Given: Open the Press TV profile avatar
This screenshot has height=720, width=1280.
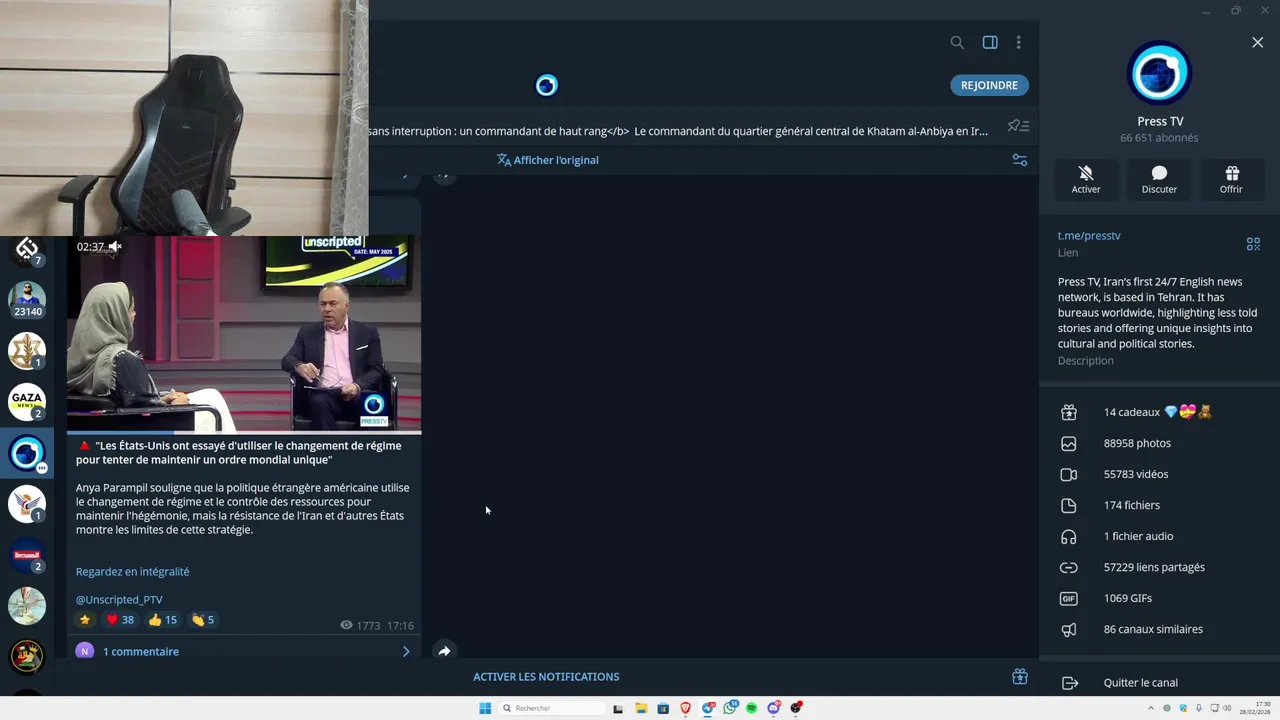Looking at the screenshot, I should tap(1159, 73).
